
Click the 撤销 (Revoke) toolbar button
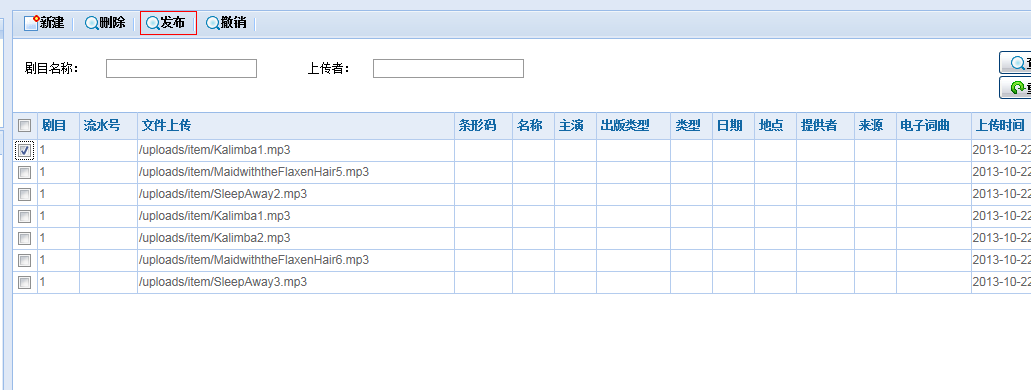(x=226, y=23)
